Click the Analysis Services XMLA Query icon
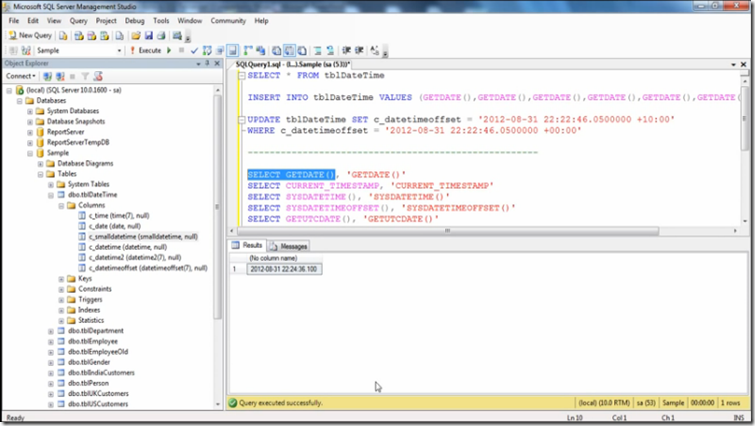755x426 pixels. pos(104,36)
